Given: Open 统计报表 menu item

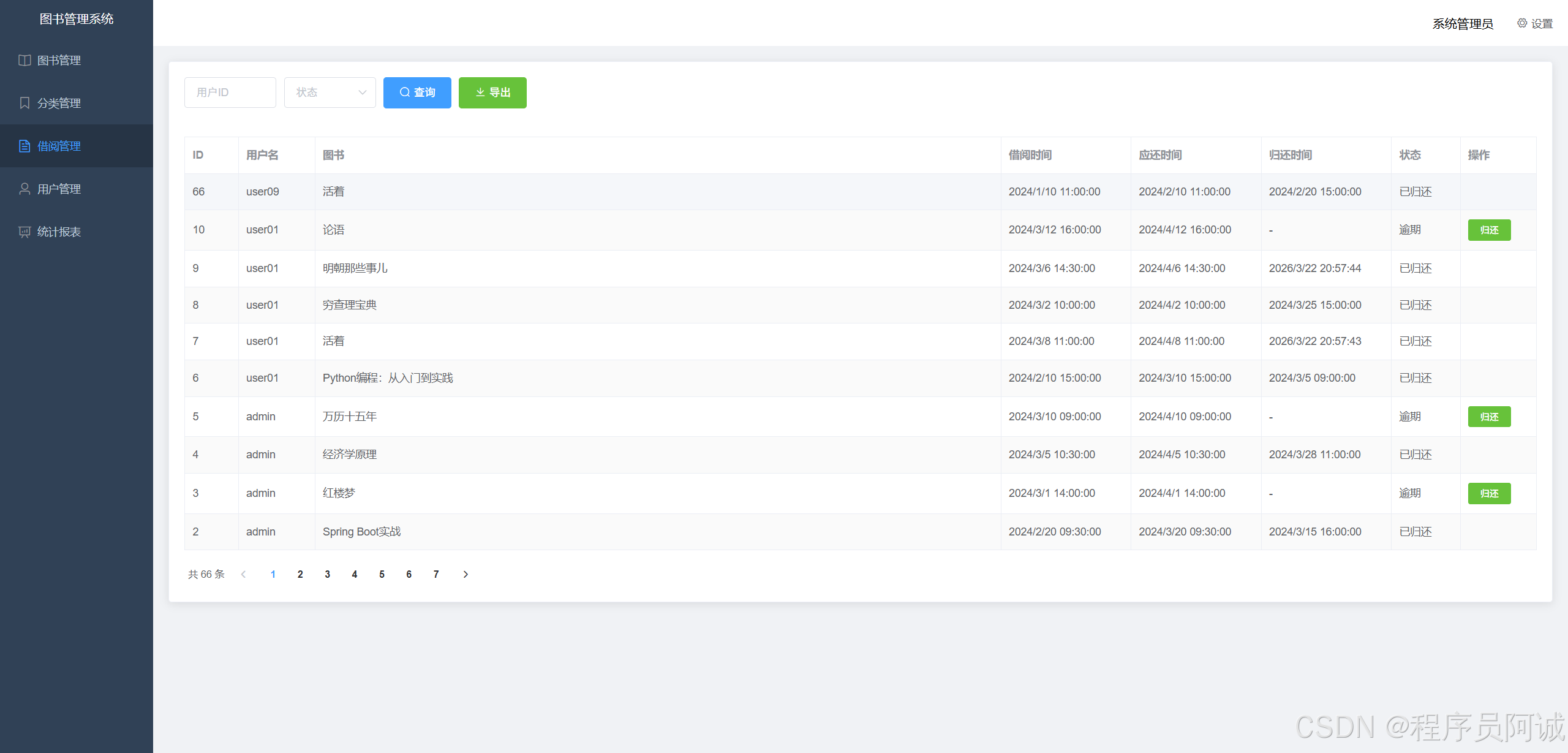Looking at the screenshot, I should [59, 232].
